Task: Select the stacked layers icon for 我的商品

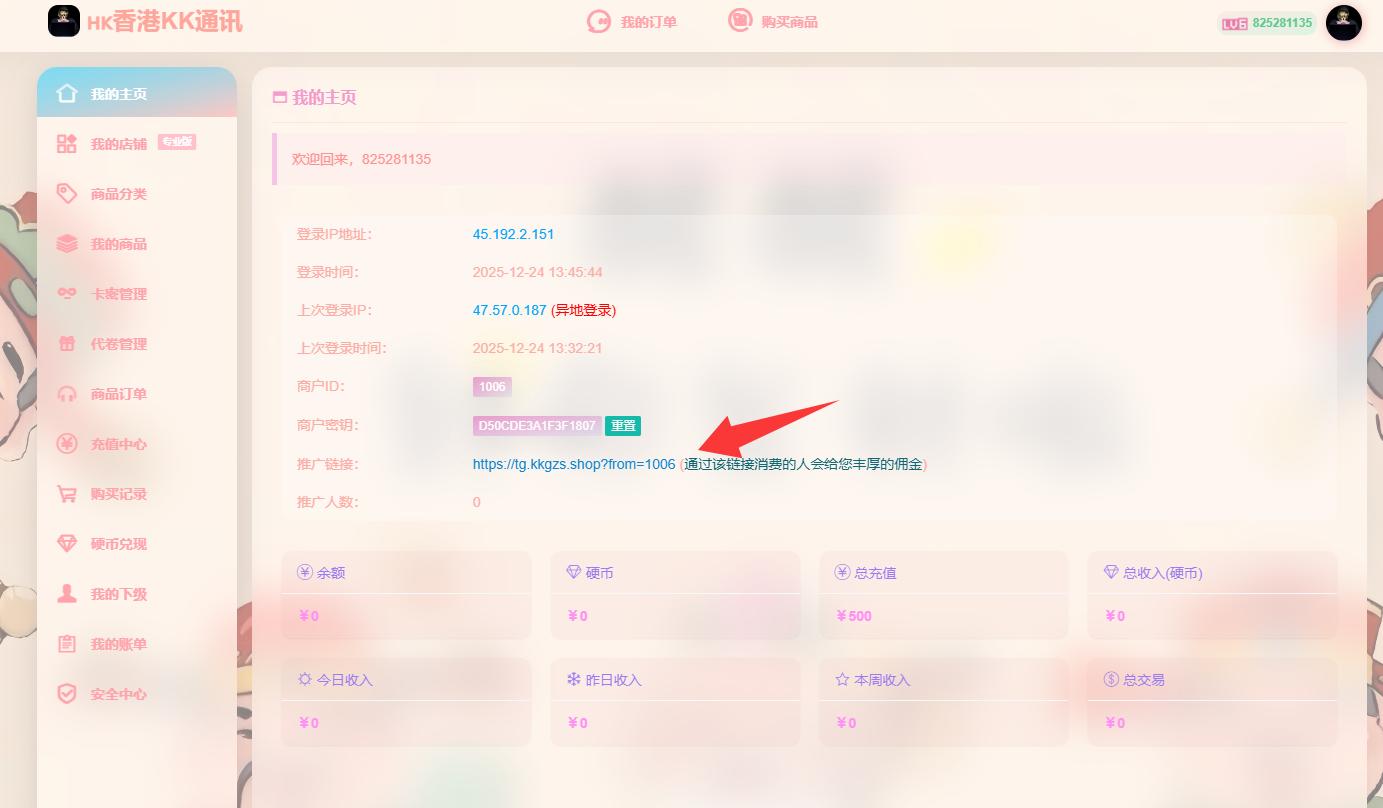Action: 67,244
